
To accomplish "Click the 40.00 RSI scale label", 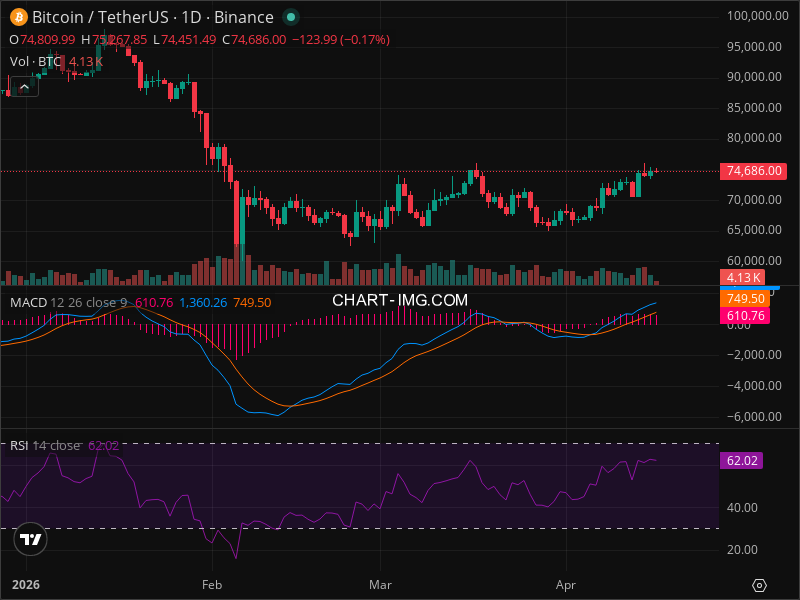I will 742,508.
